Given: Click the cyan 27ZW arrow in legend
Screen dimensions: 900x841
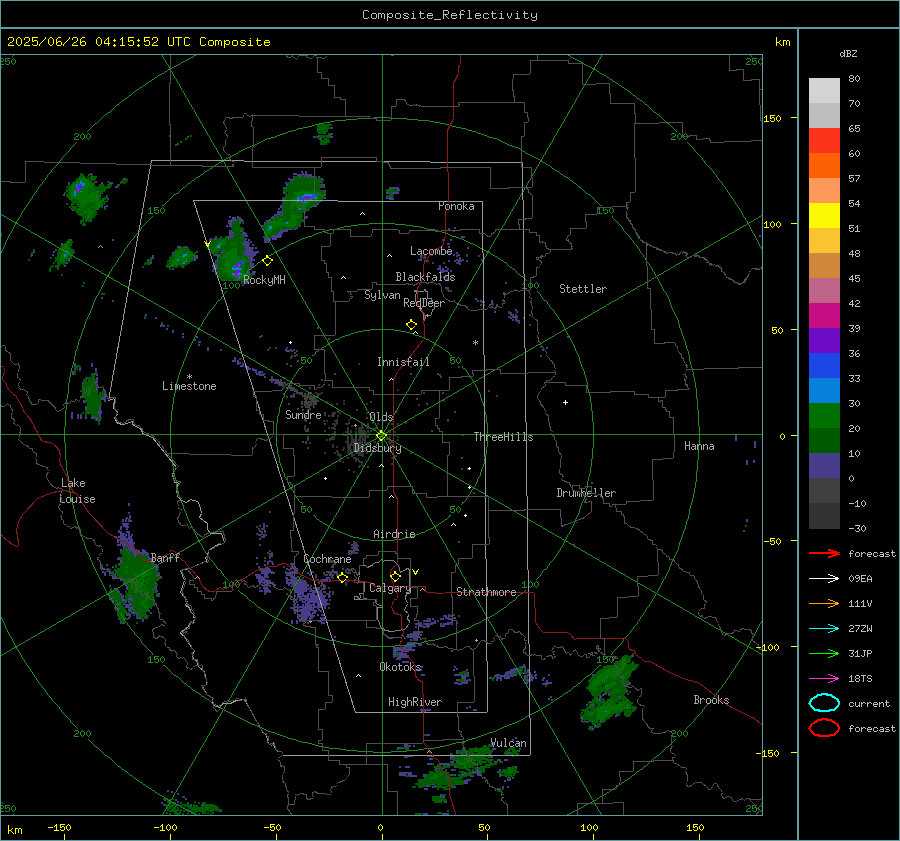Looking at the screenshot, I should coord(824,629).
